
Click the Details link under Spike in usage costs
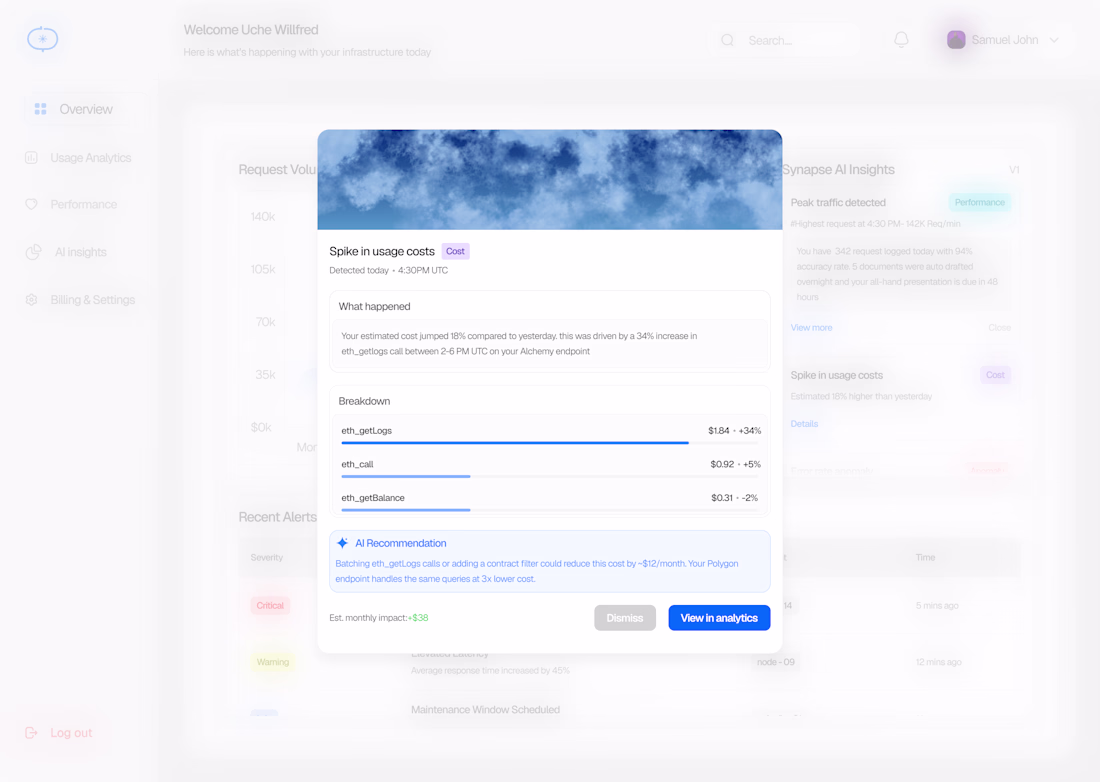tap(804, 424)
